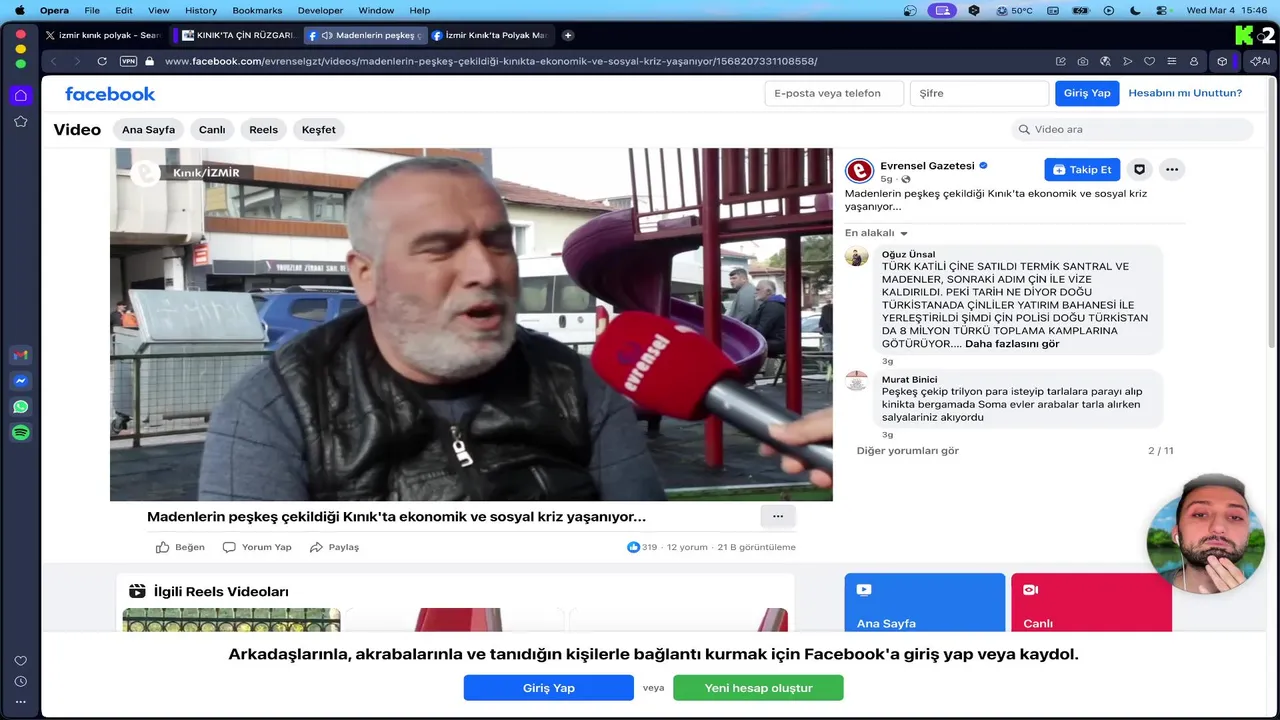This screenshot has height=720, width=1280.
Task: Click 'Yeni hesap oluştur' green button
Action: [758, 688]
